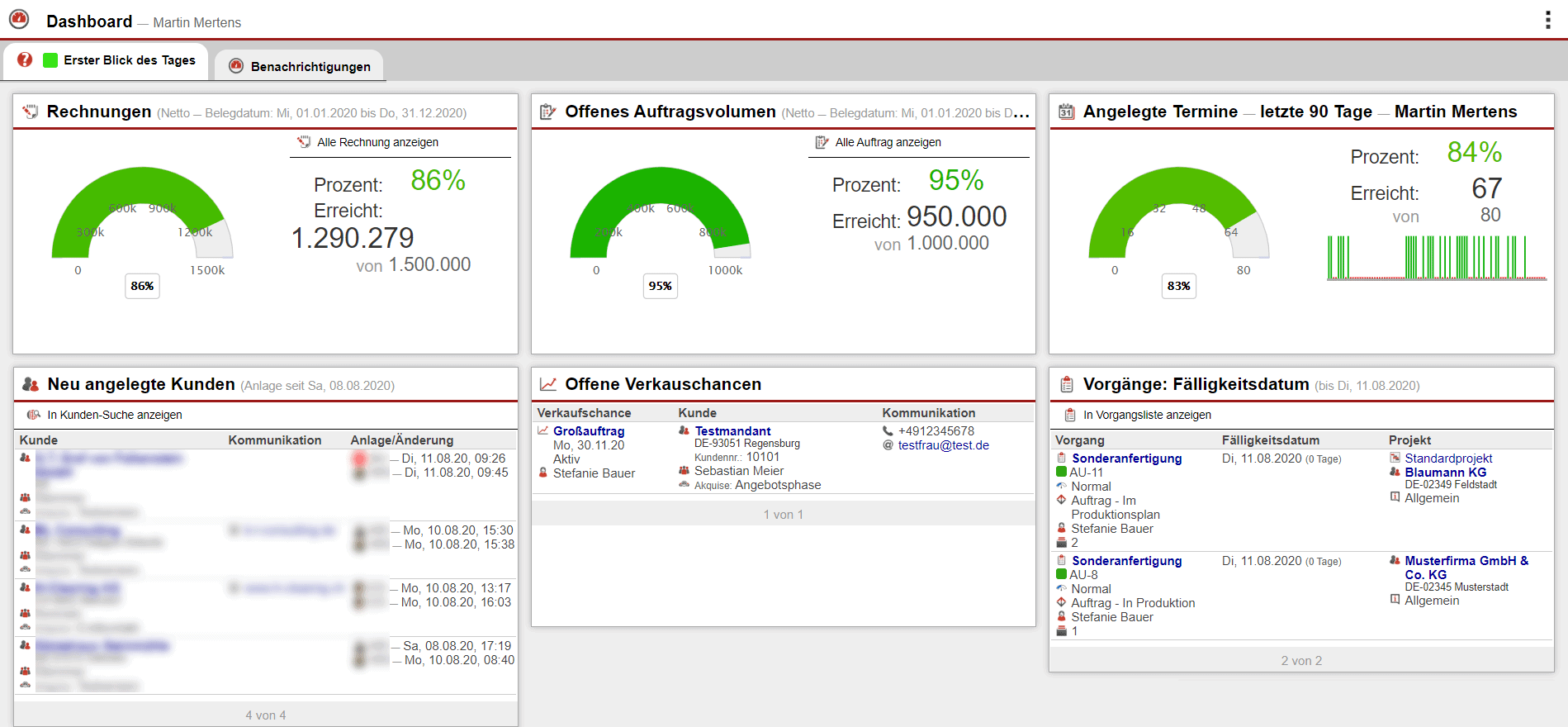Click the Rechnungen panel header icon
Viewport: 1568px width, 727px height.
tap(31, 112)
